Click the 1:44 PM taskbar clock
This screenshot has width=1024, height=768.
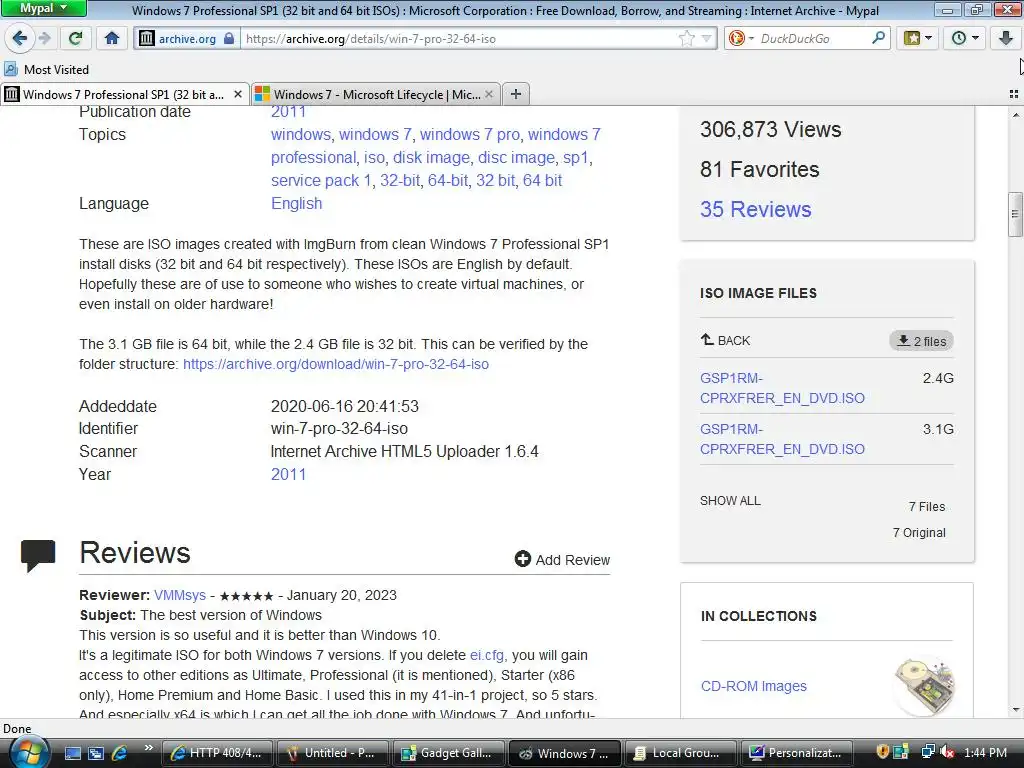point(985,753)
